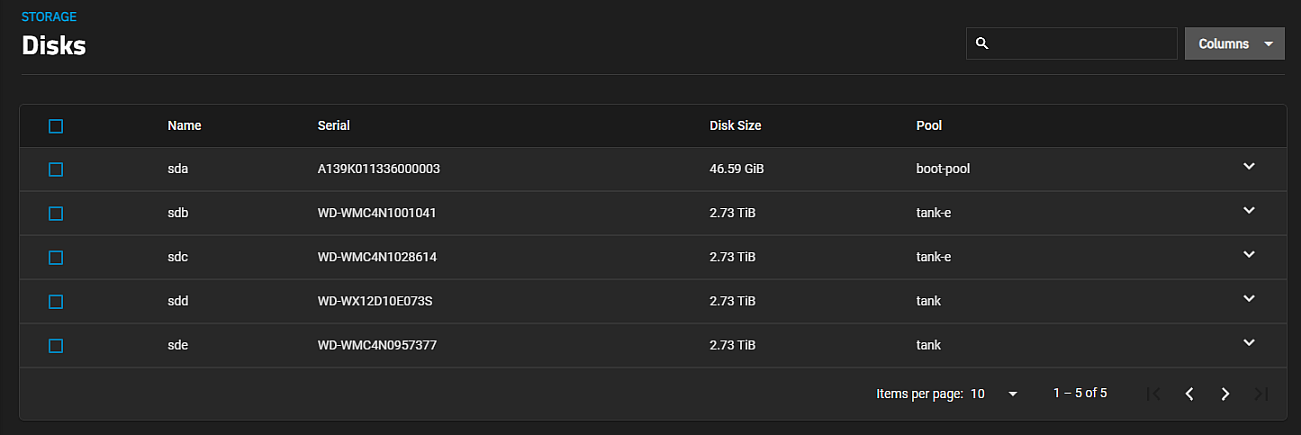Sort by the Disk Size column header
Viewport: 1301px width, 435px height.
click(x=735, y=126)
